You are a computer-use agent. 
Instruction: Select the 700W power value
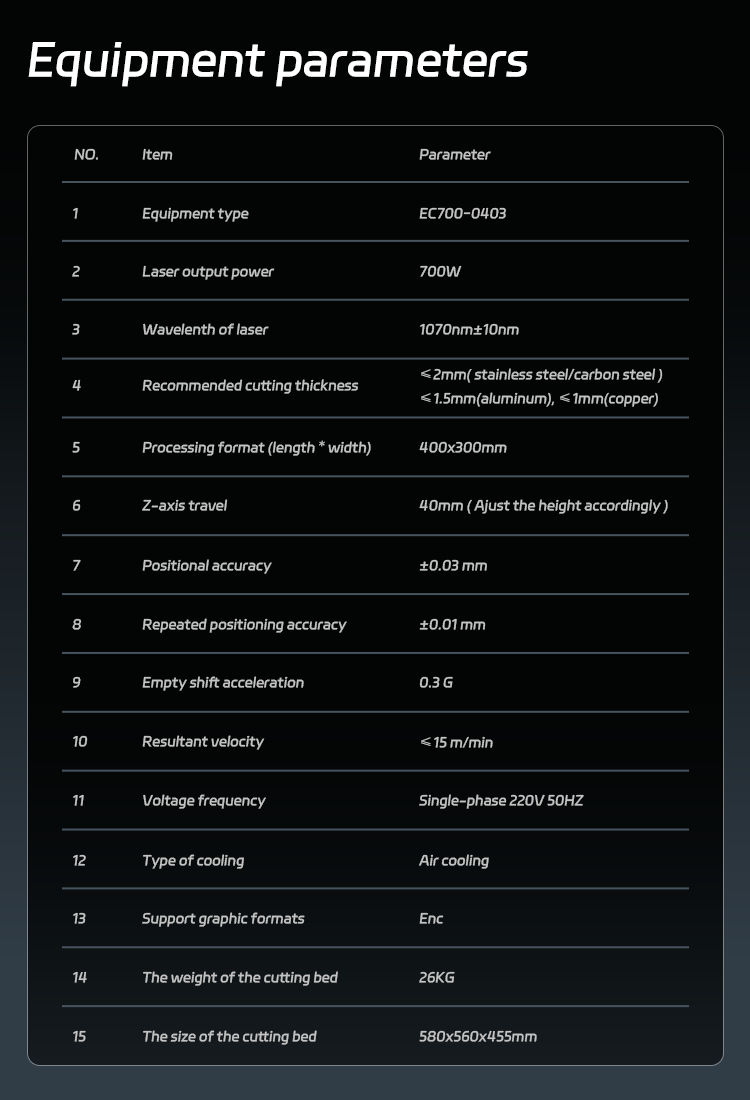click(440, 271)
